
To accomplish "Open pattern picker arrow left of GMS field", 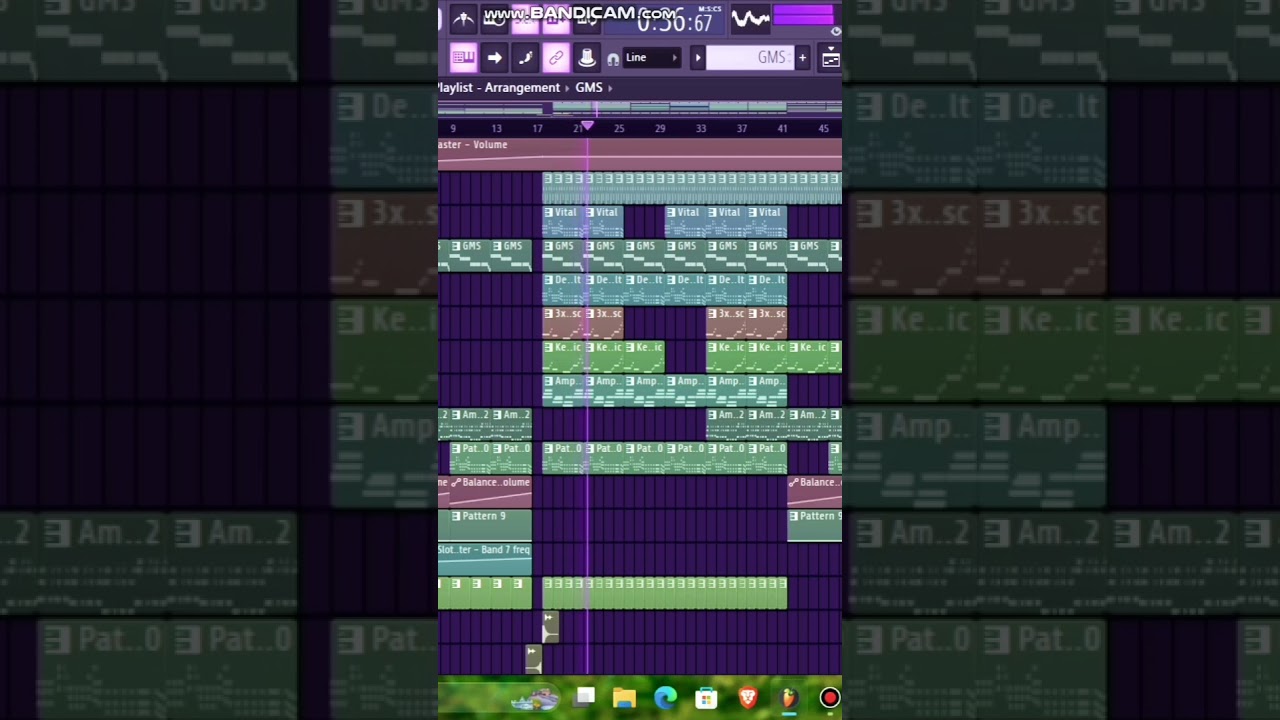I will coord(697,58).
